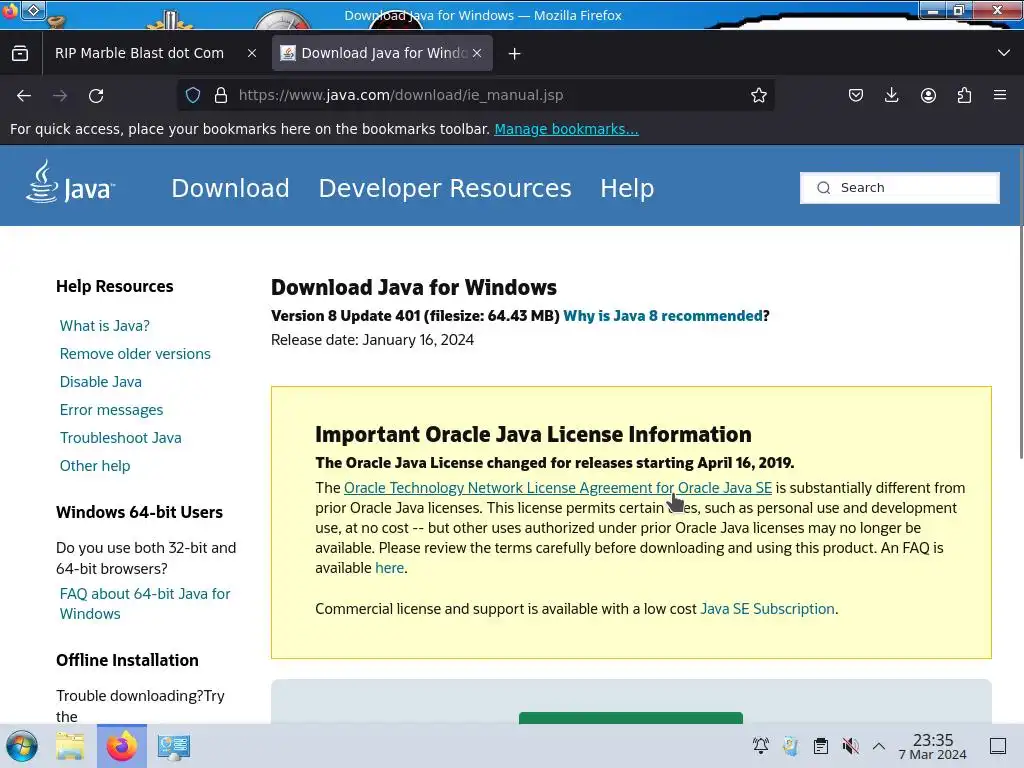Open Firefox View recent browsing icon
Viewport: 1024px width, 768px height.
point(20,54)
